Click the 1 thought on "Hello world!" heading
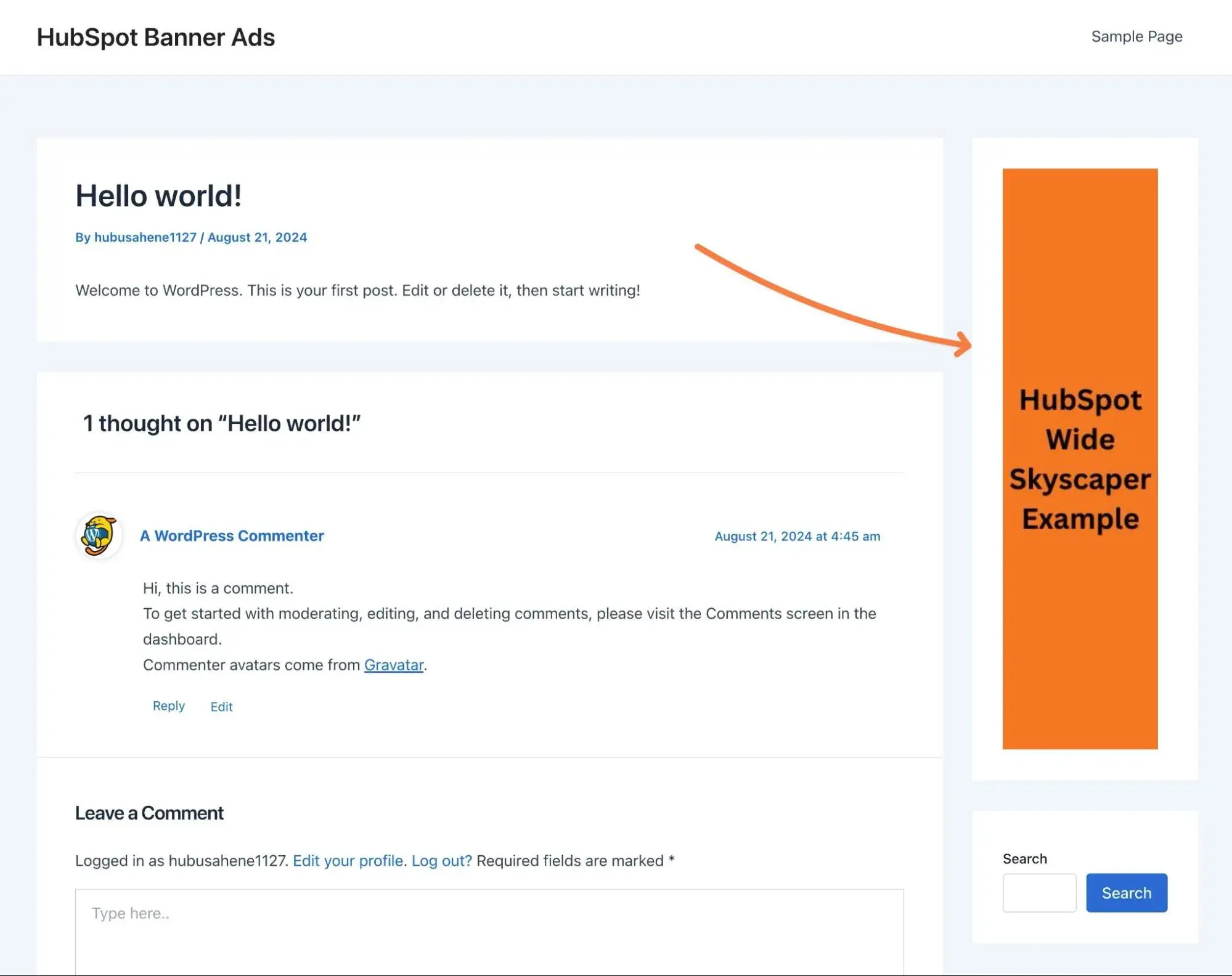The image size is (1232, 976). [221, 423]
